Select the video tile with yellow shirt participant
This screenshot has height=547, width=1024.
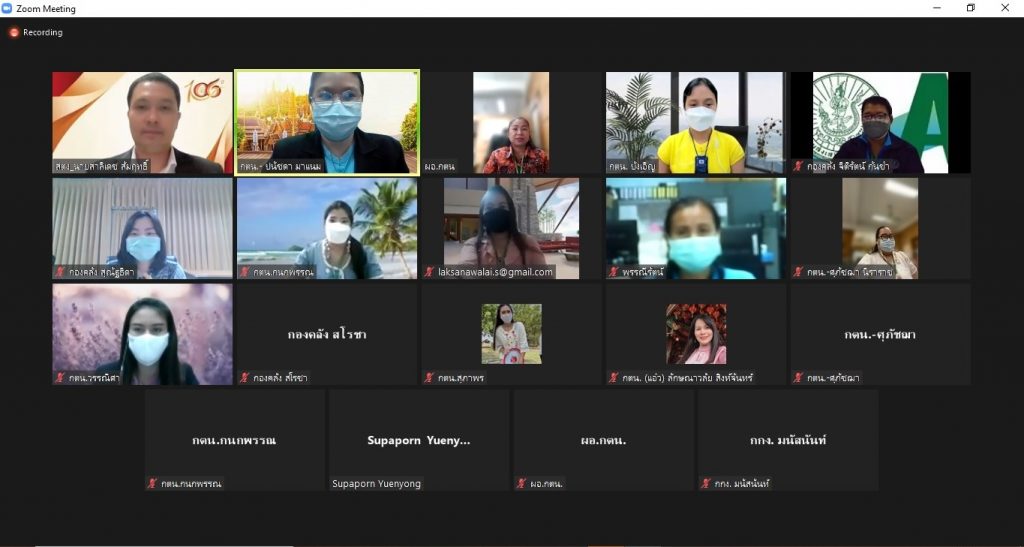pos(695,121)
